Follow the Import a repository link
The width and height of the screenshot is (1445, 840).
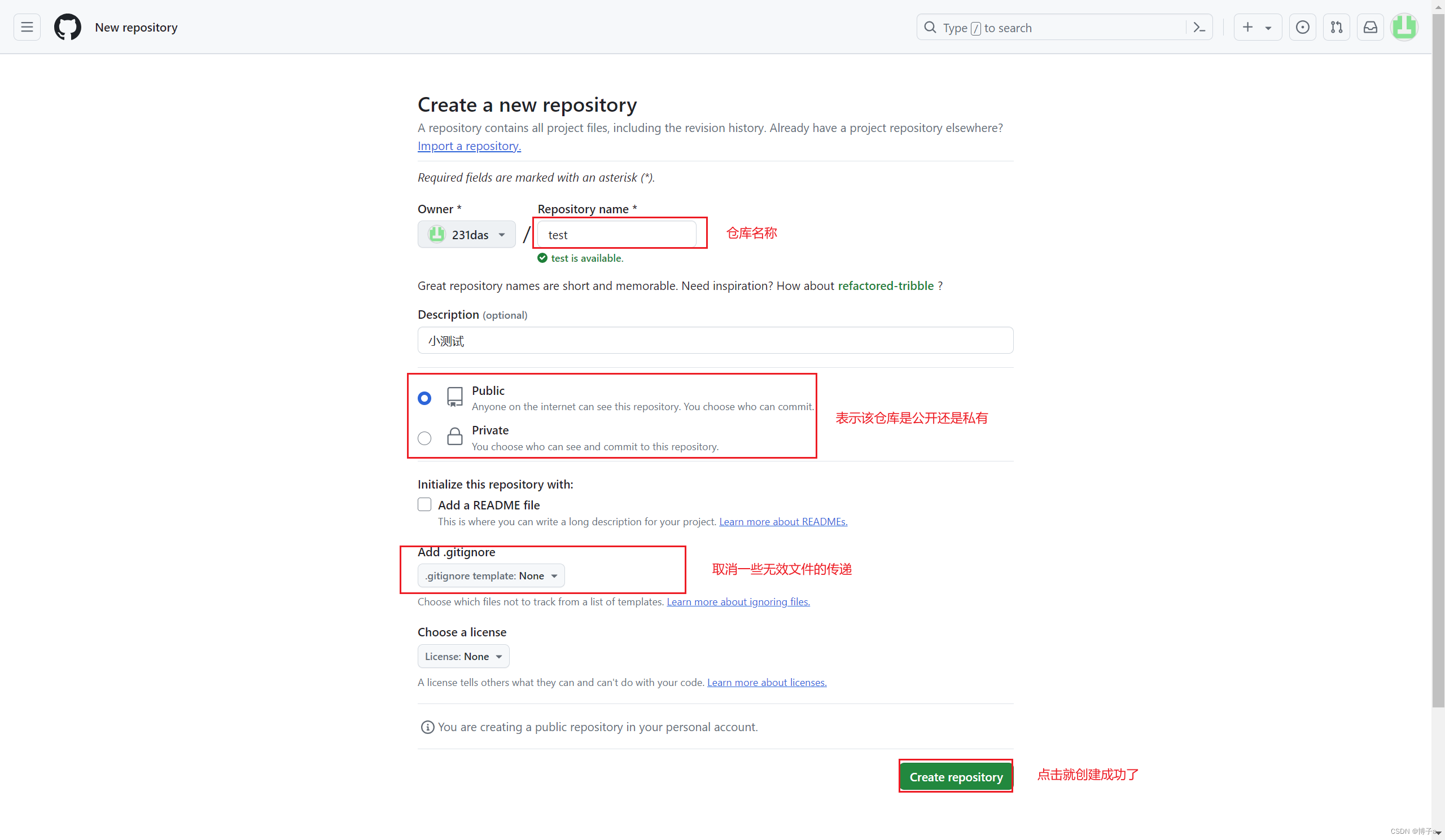(468, 146)
